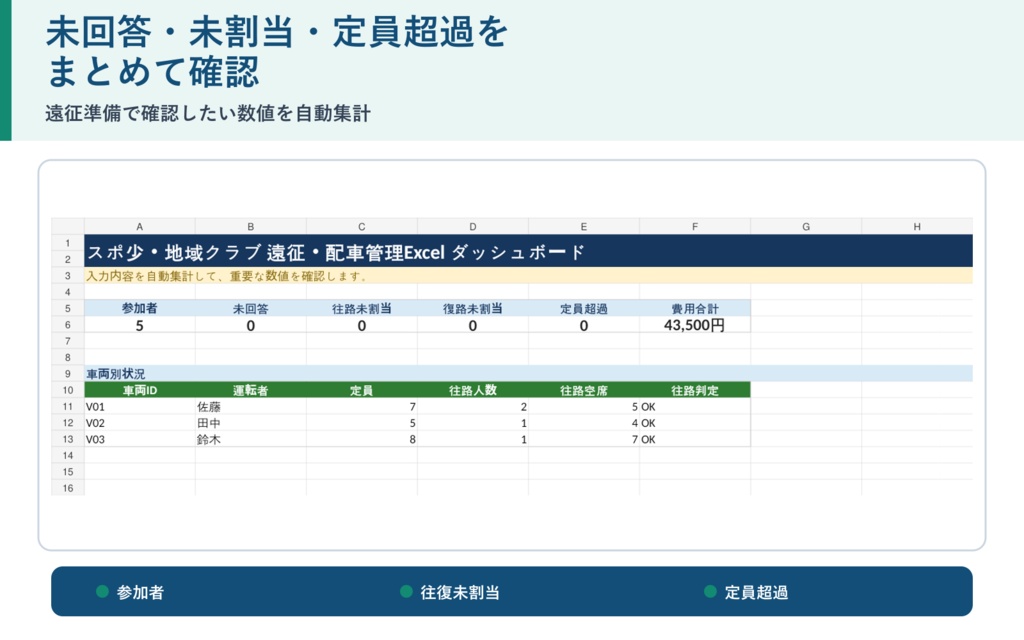Click the 往路空席 value 5 for V01
1024x640 pixels.
pyautogui.click(x=584, y=406)
